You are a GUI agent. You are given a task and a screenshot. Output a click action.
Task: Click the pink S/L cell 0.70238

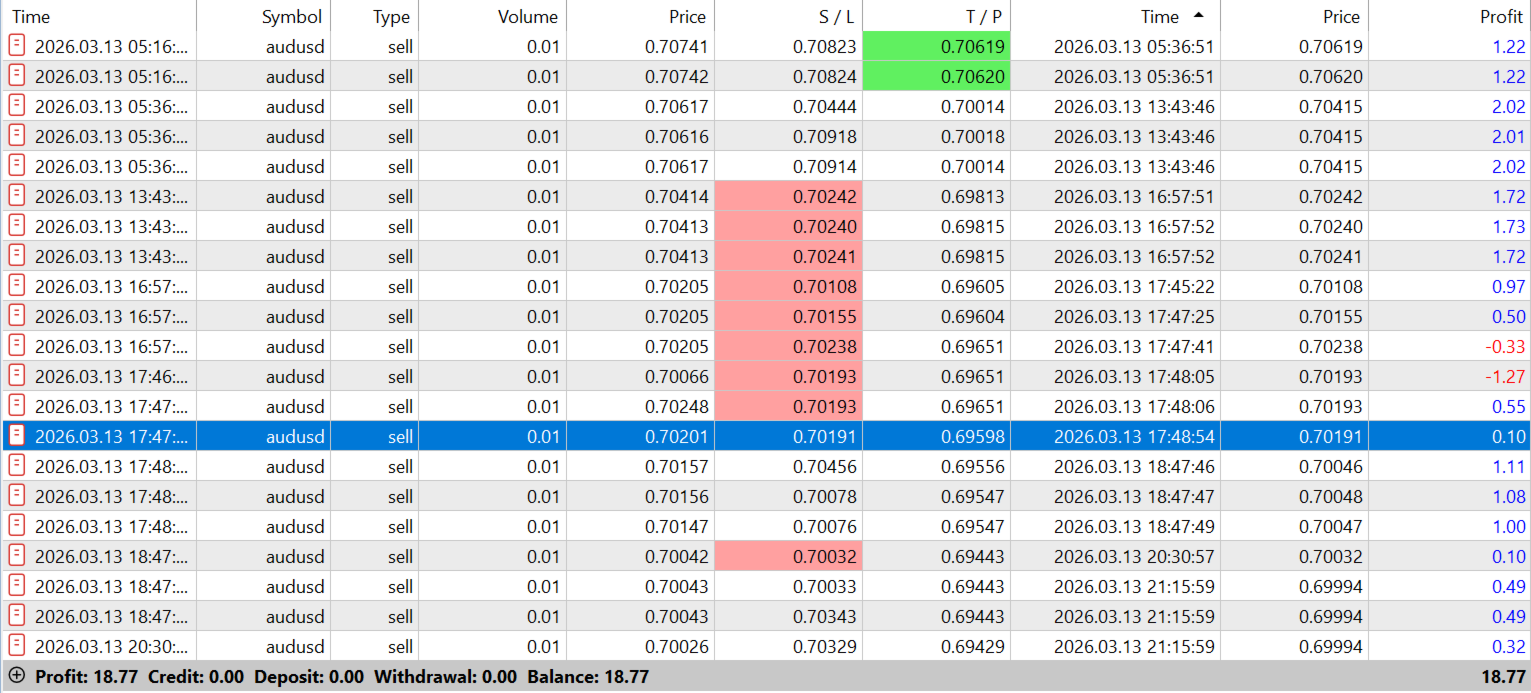(x=788, y=346)
